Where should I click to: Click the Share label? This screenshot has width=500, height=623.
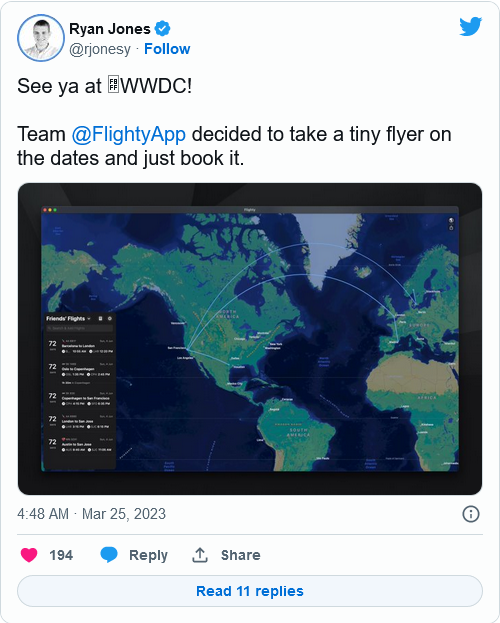(x=240, y=555)
